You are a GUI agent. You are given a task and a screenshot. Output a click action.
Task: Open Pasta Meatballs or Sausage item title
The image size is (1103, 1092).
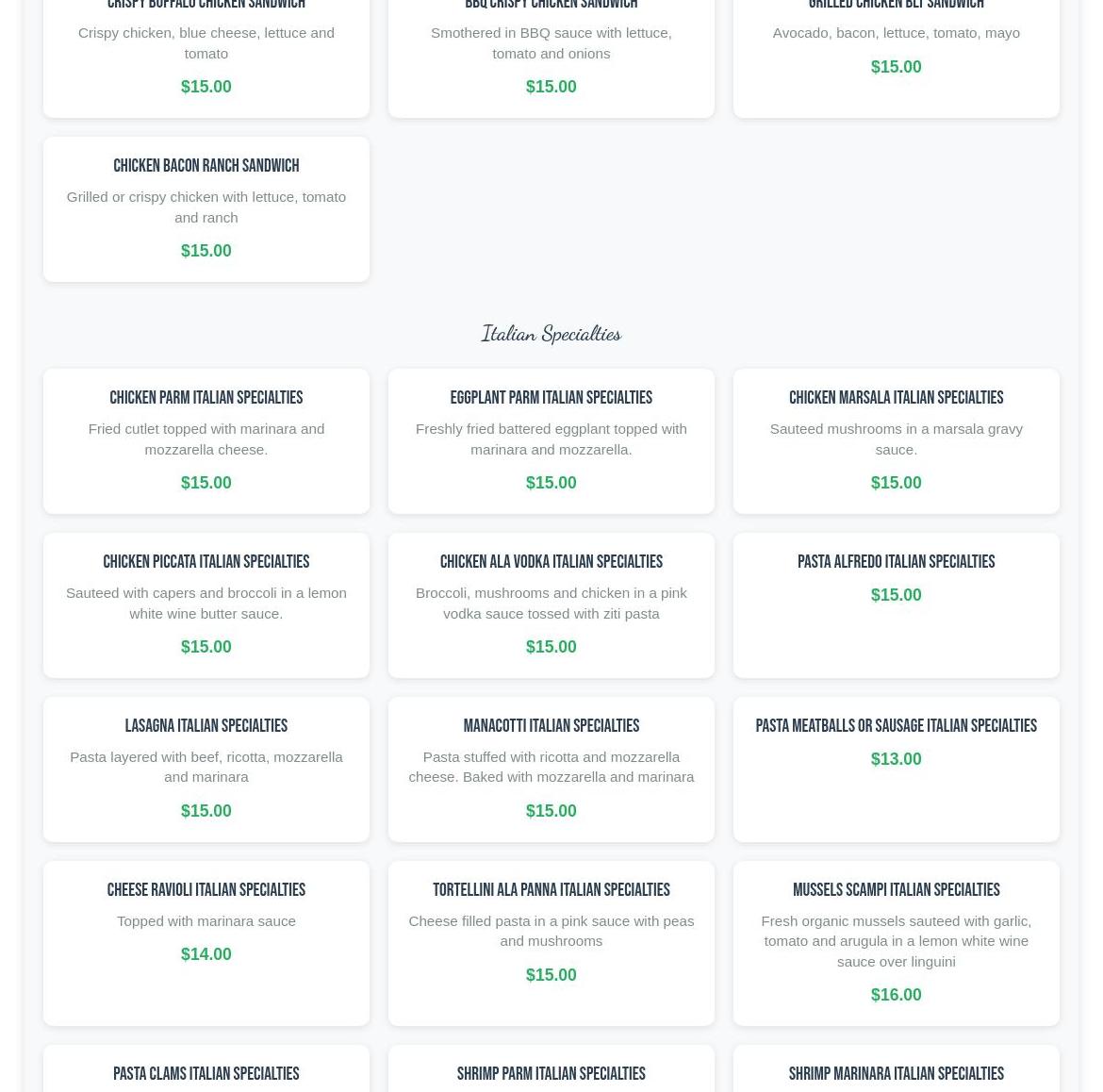point(896,726)
